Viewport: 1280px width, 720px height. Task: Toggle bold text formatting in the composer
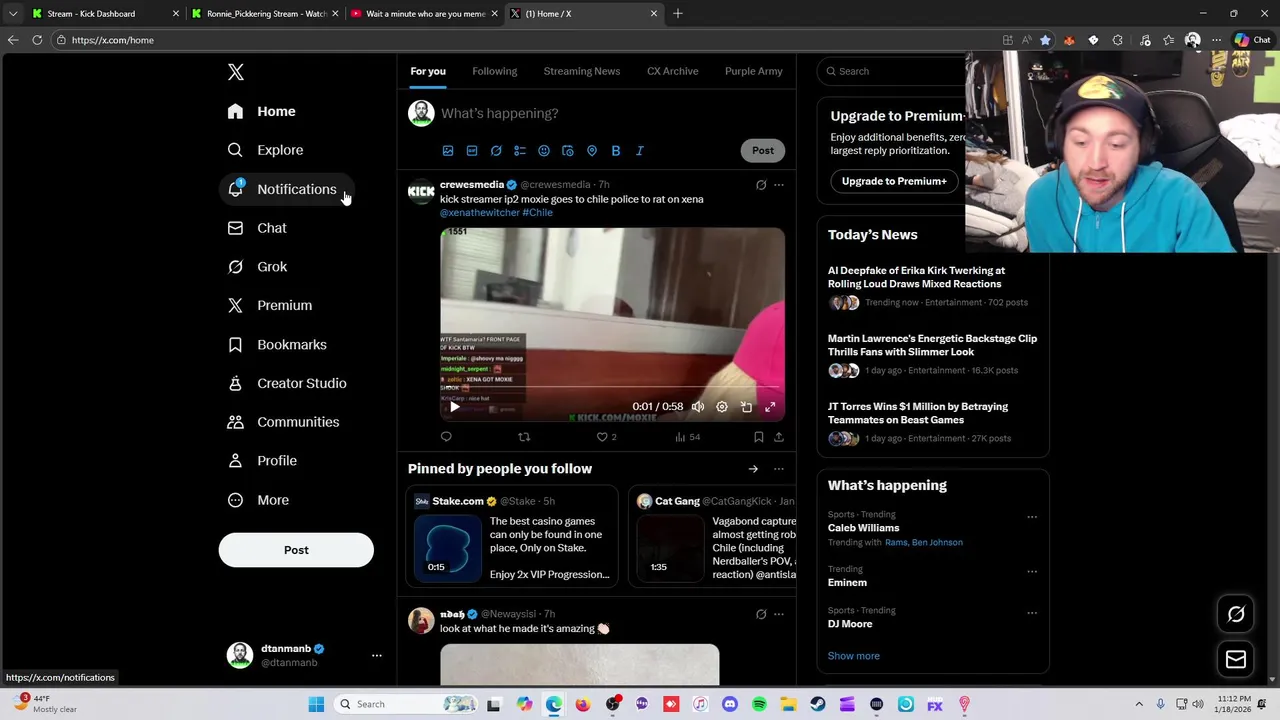[616, 151]
